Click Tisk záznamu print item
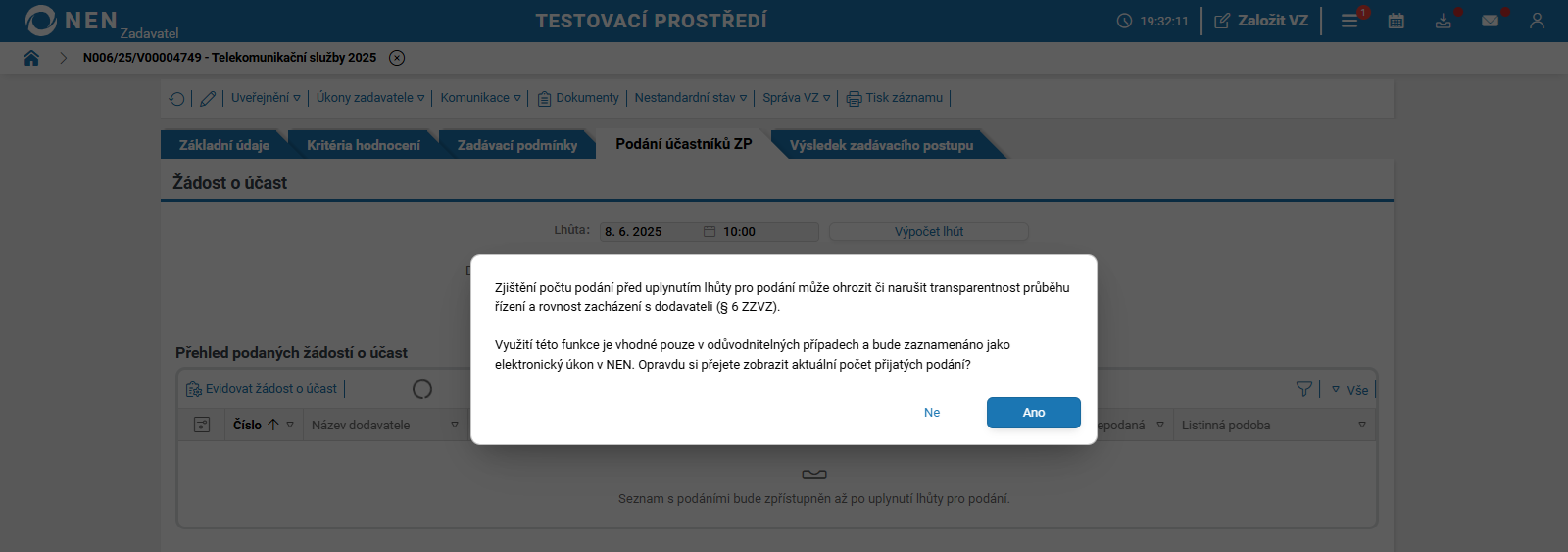Image resolution: width=1568 pixels, height=552 pixels. 895,98
